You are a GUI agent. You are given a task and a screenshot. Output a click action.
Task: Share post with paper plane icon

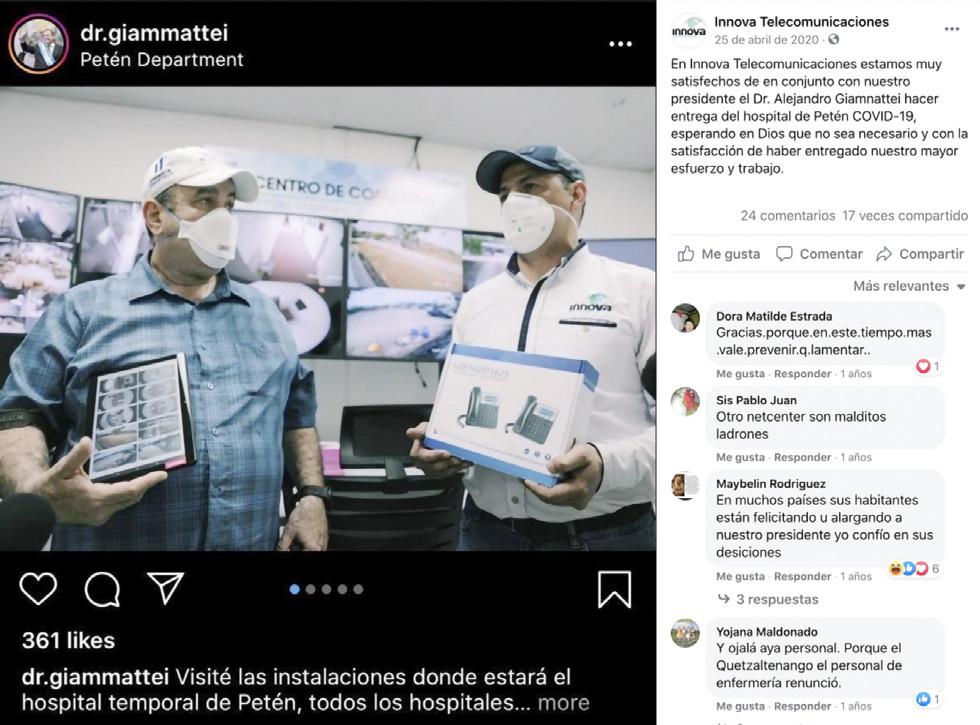point(166,588)
